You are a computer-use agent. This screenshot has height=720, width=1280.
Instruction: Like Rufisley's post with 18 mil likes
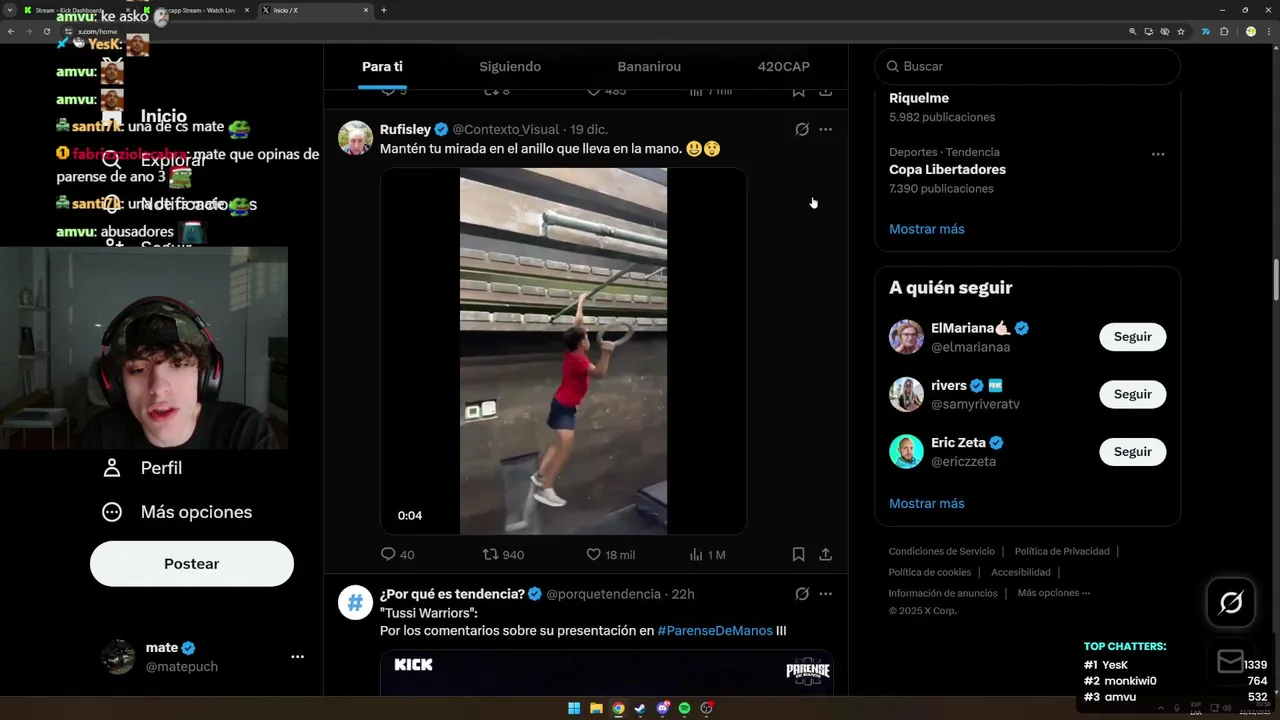coord(610,554)
